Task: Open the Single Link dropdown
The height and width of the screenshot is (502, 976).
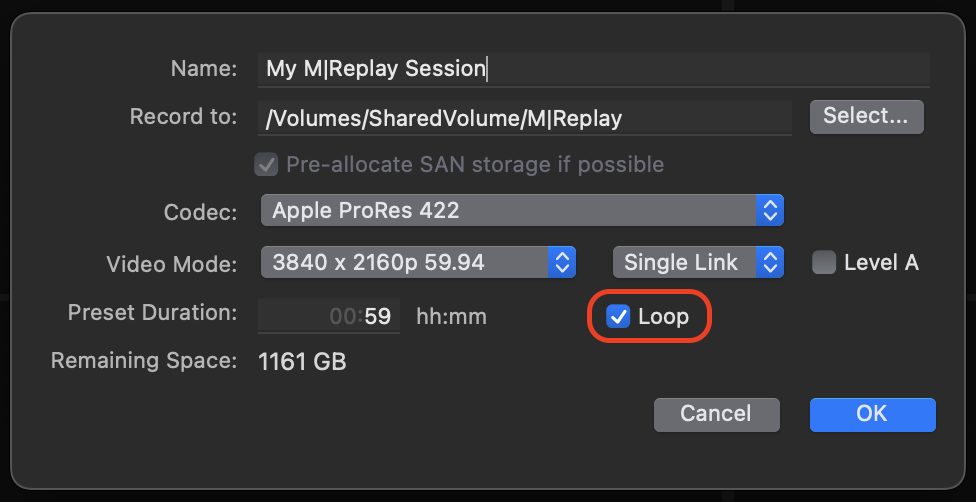Action: pyautogui.click(x=698, y=262)
